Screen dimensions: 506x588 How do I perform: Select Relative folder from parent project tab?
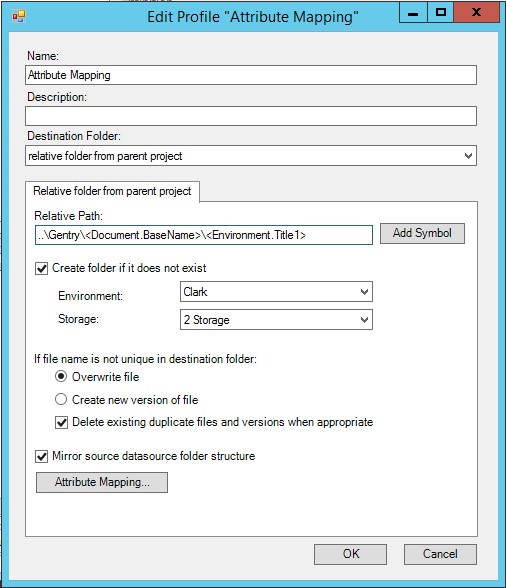click(x=112, y=191)
